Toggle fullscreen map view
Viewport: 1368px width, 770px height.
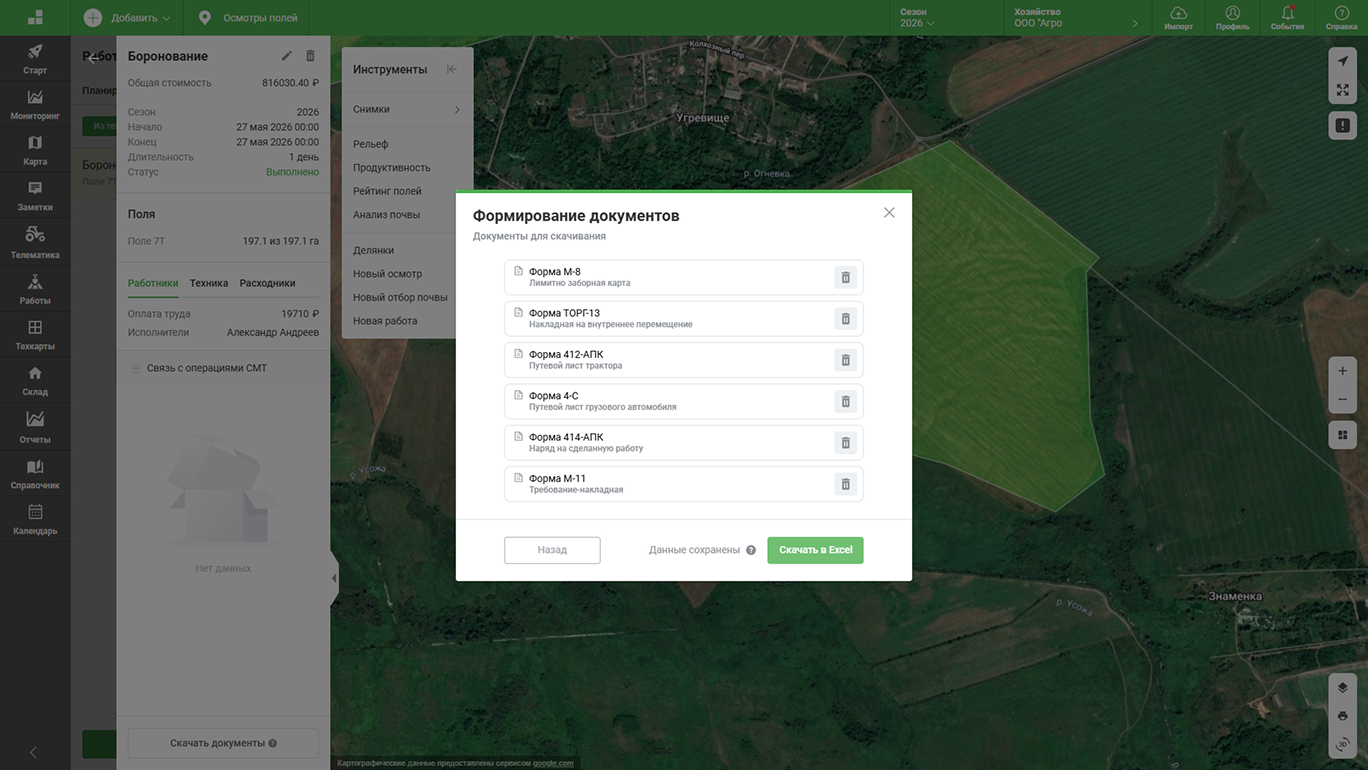pos(1342,90)
